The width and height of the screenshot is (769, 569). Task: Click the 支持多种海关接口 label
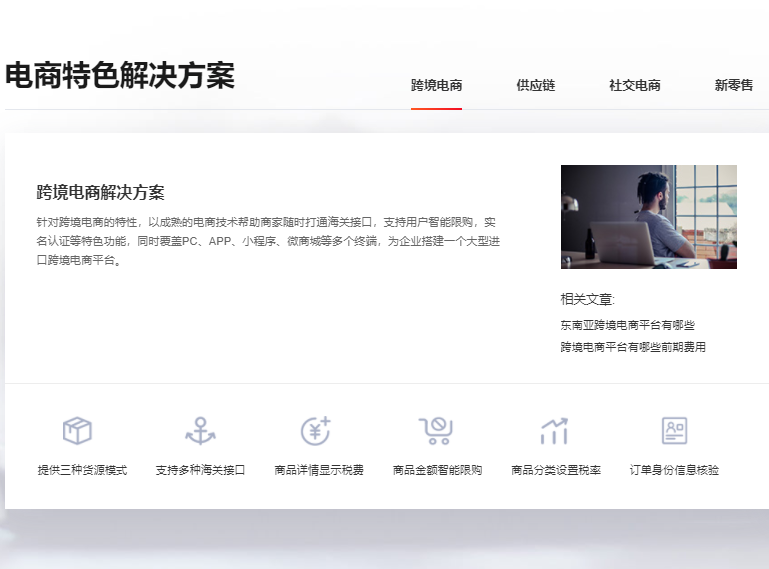pyautogui.click(x=200, y=470)
